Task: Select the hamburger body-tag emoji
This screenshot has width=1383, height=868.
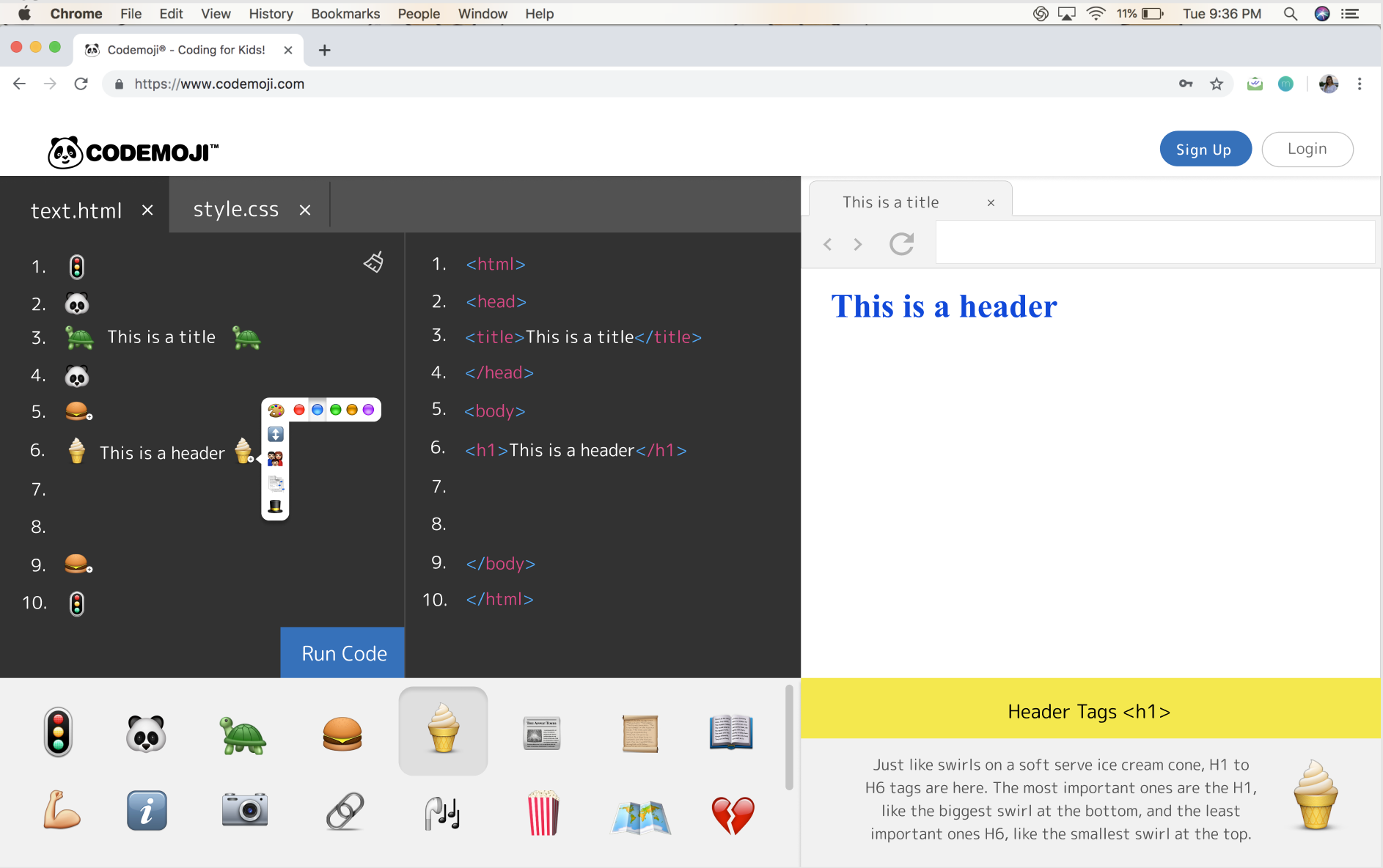Action: (x=341, y=733)
